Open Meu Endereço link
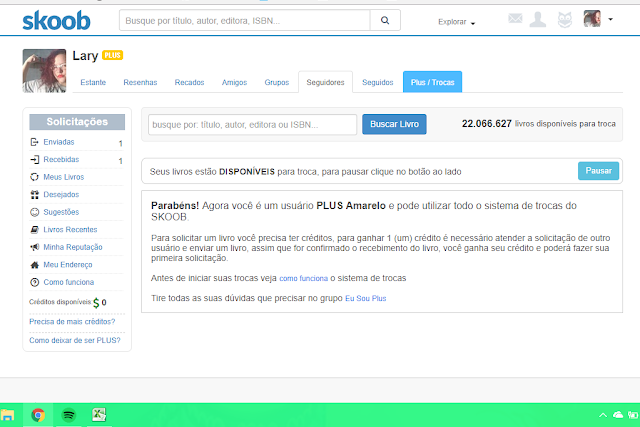Viewport: 640px width, 427px height. tap(68, 265)
